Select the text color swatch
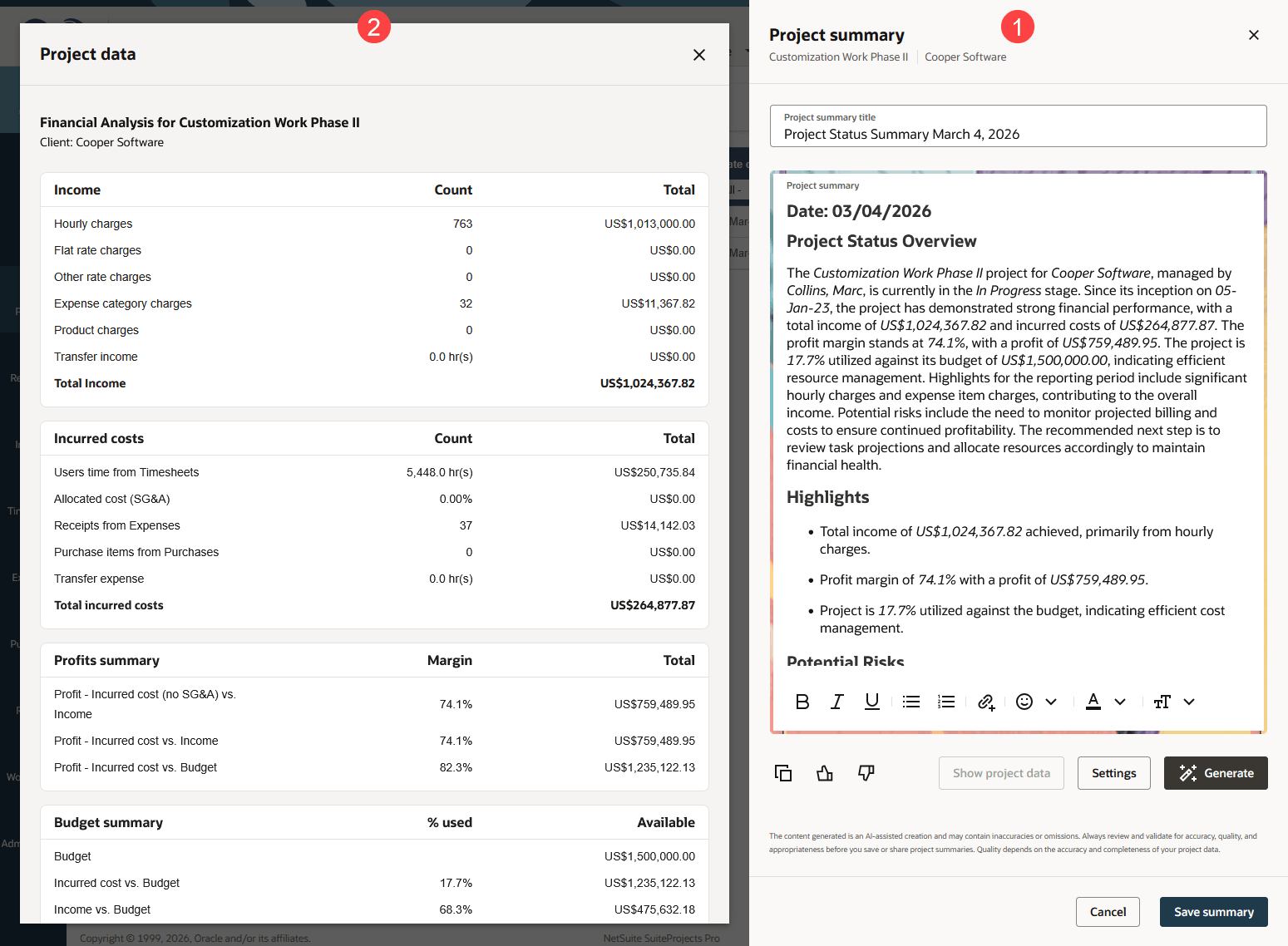The width and height of the screenshot is (1288, 946). [1093, 702]
